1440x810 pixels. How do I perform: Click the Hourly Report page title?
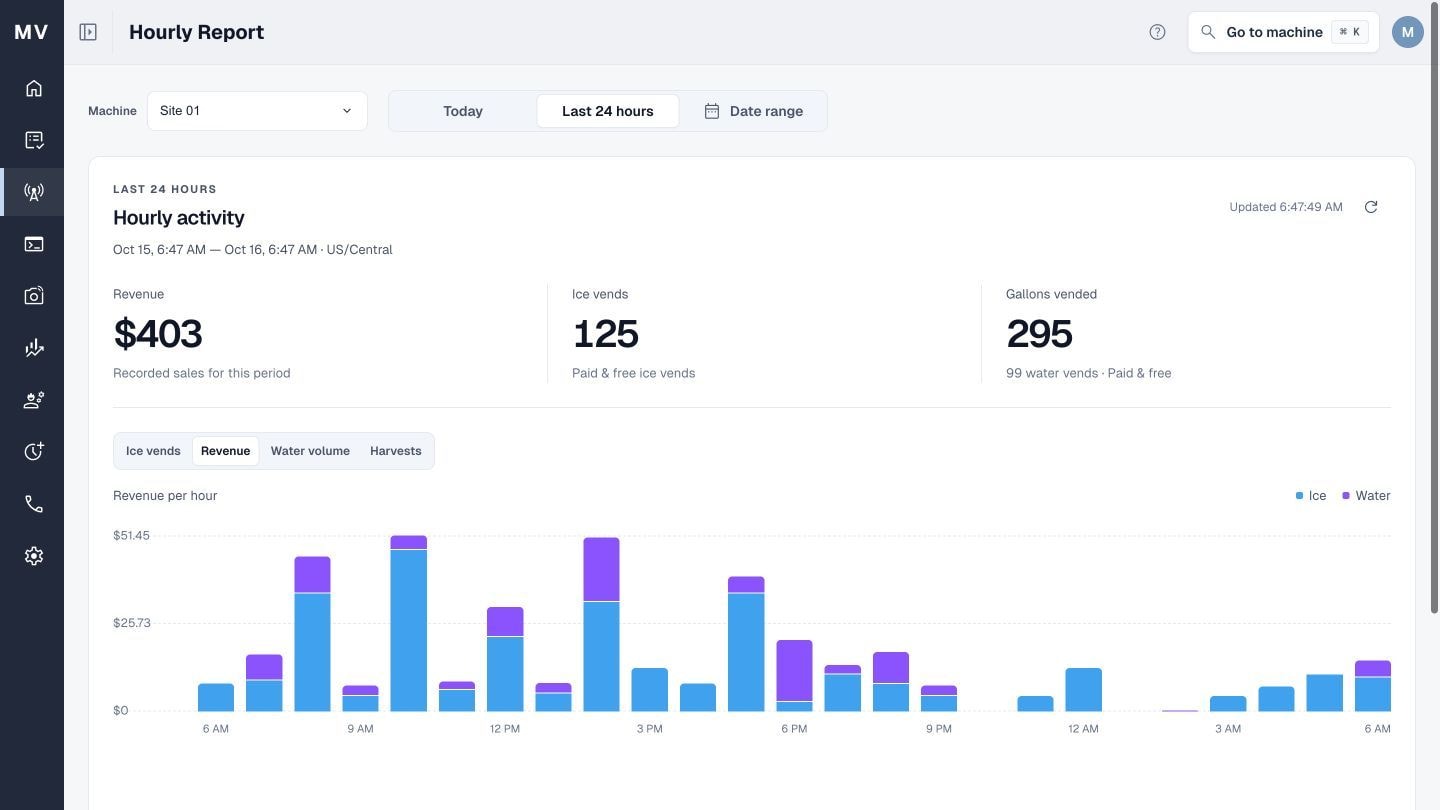click(x=197, y=32)
